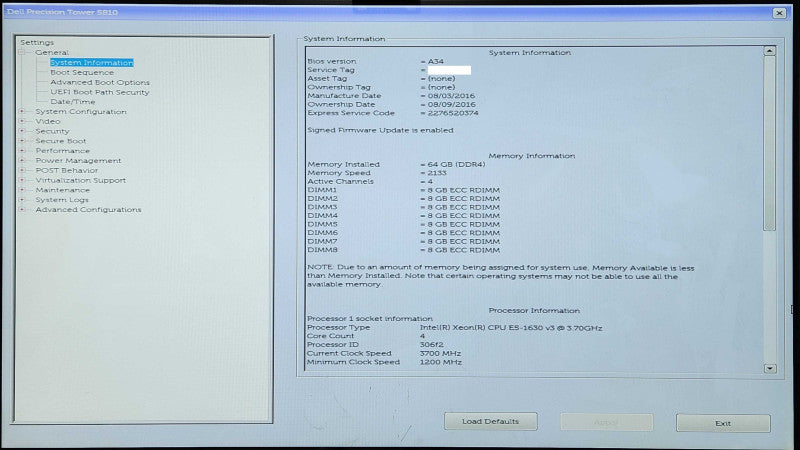Select the Secure Boot category
Image resolution: width=800 pixels, height=450 pixels.
tap(61, 141)
